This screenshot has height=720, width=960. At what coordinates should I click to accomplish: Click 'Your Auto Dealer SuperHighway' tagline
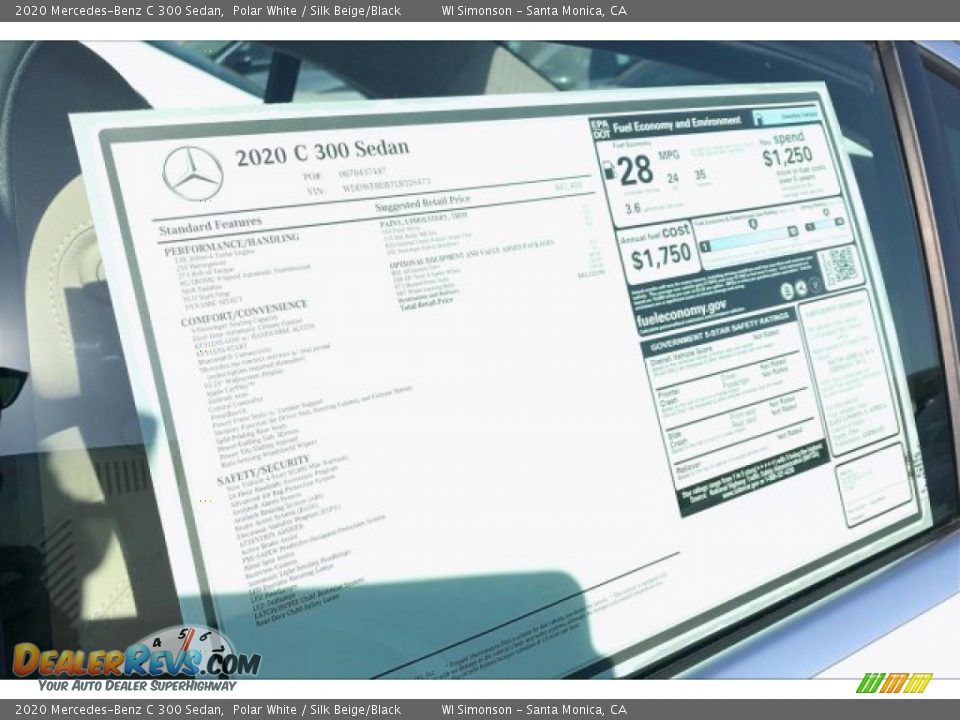(137, 686)
